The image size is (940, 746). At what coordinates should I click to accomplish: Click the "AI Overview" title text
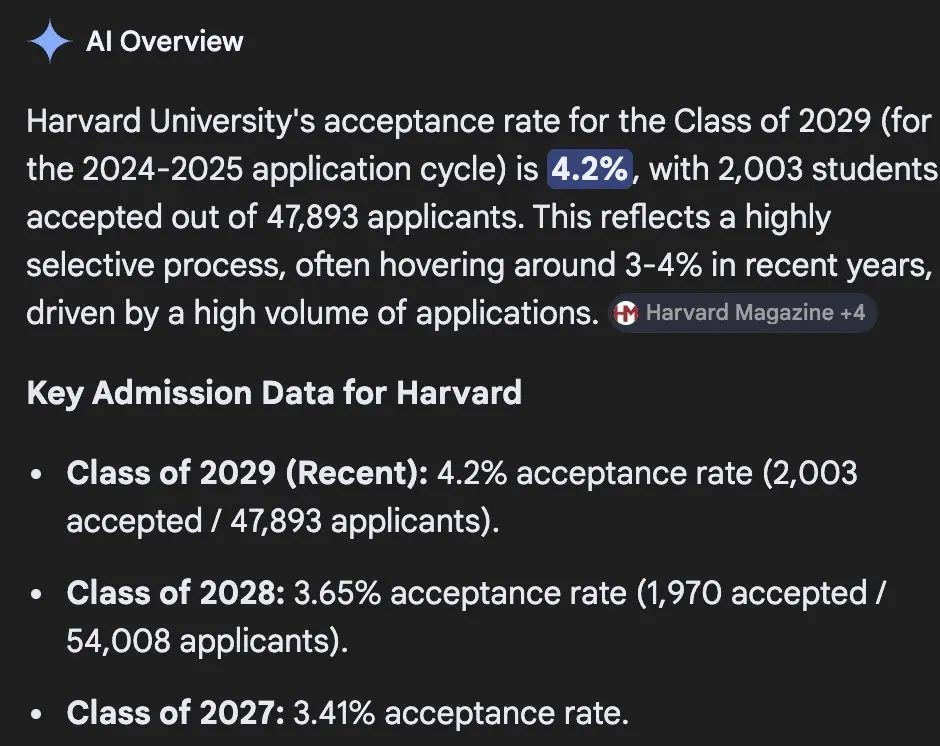(165, 41)
